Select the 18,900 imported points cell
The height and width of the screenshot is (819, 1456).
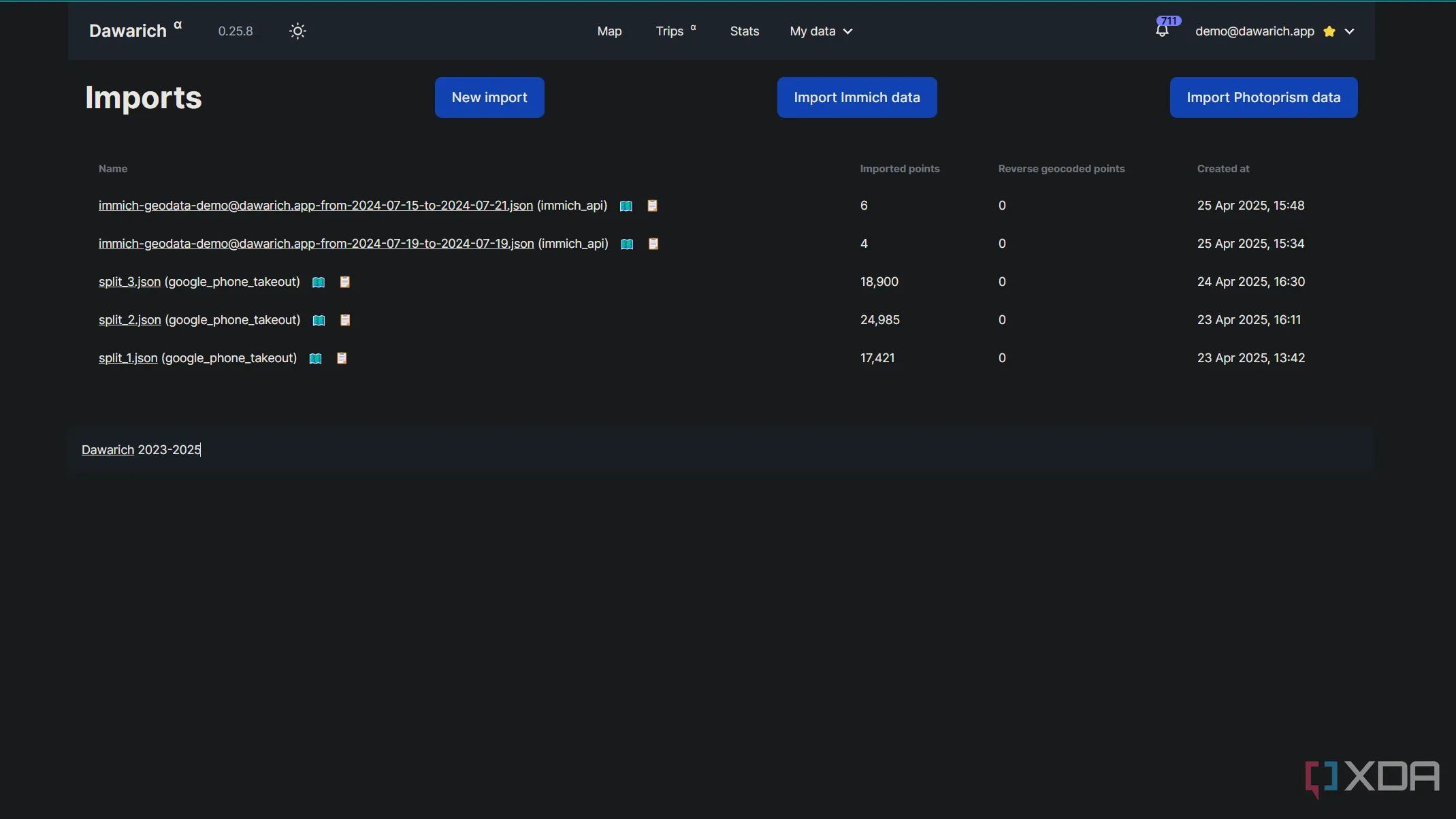[x=879, y=282]
